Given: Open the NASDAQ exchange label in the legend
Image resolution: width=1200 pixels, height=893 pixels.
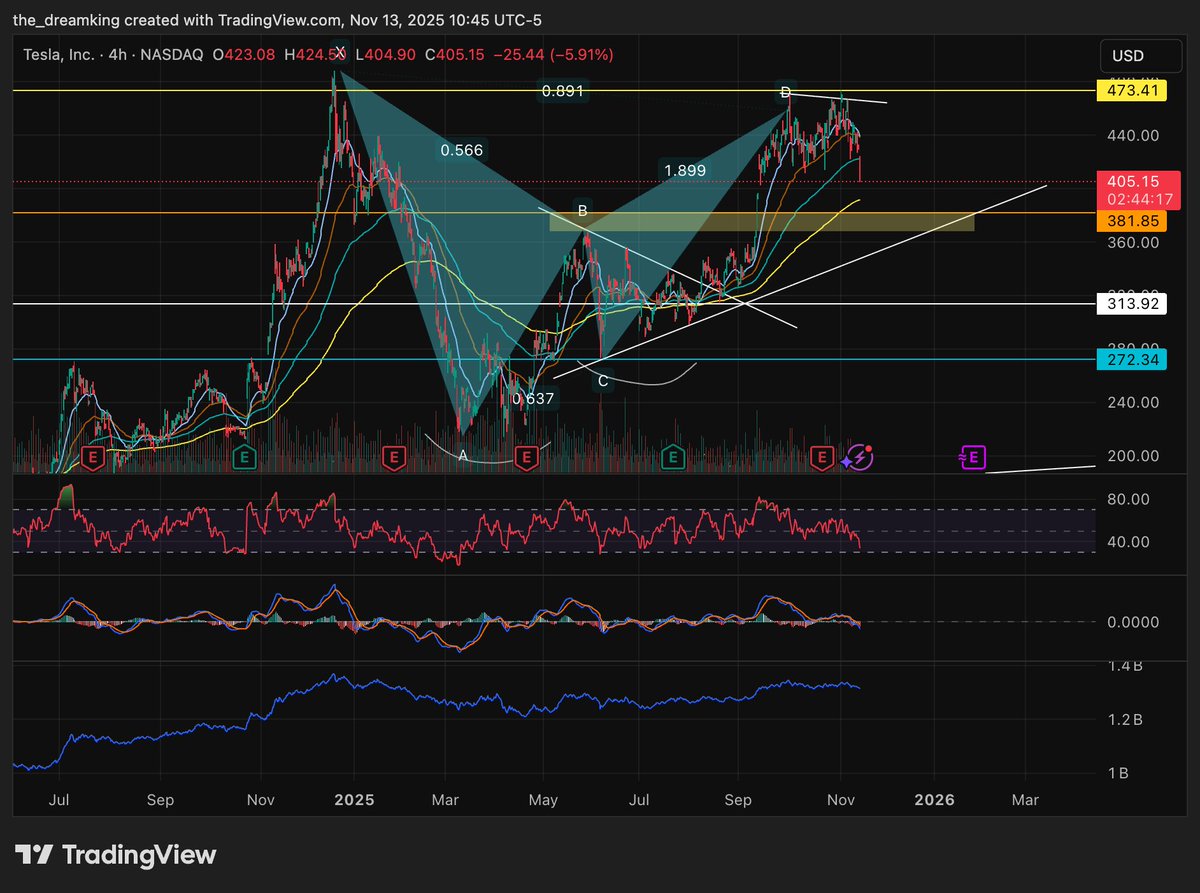Looking at the screenshot, I should tap(170, 55).
